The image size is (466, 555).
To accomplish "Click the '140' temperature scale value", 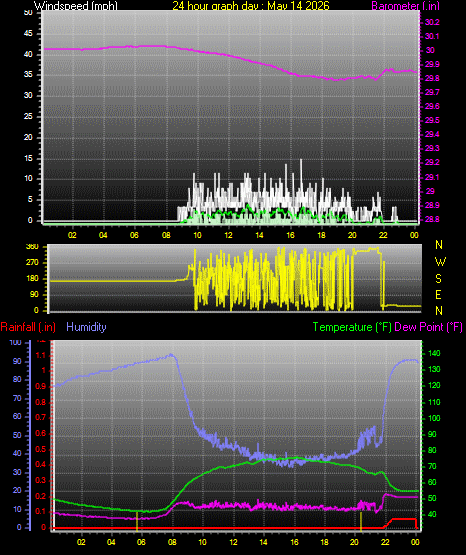I will pos(434,353).
